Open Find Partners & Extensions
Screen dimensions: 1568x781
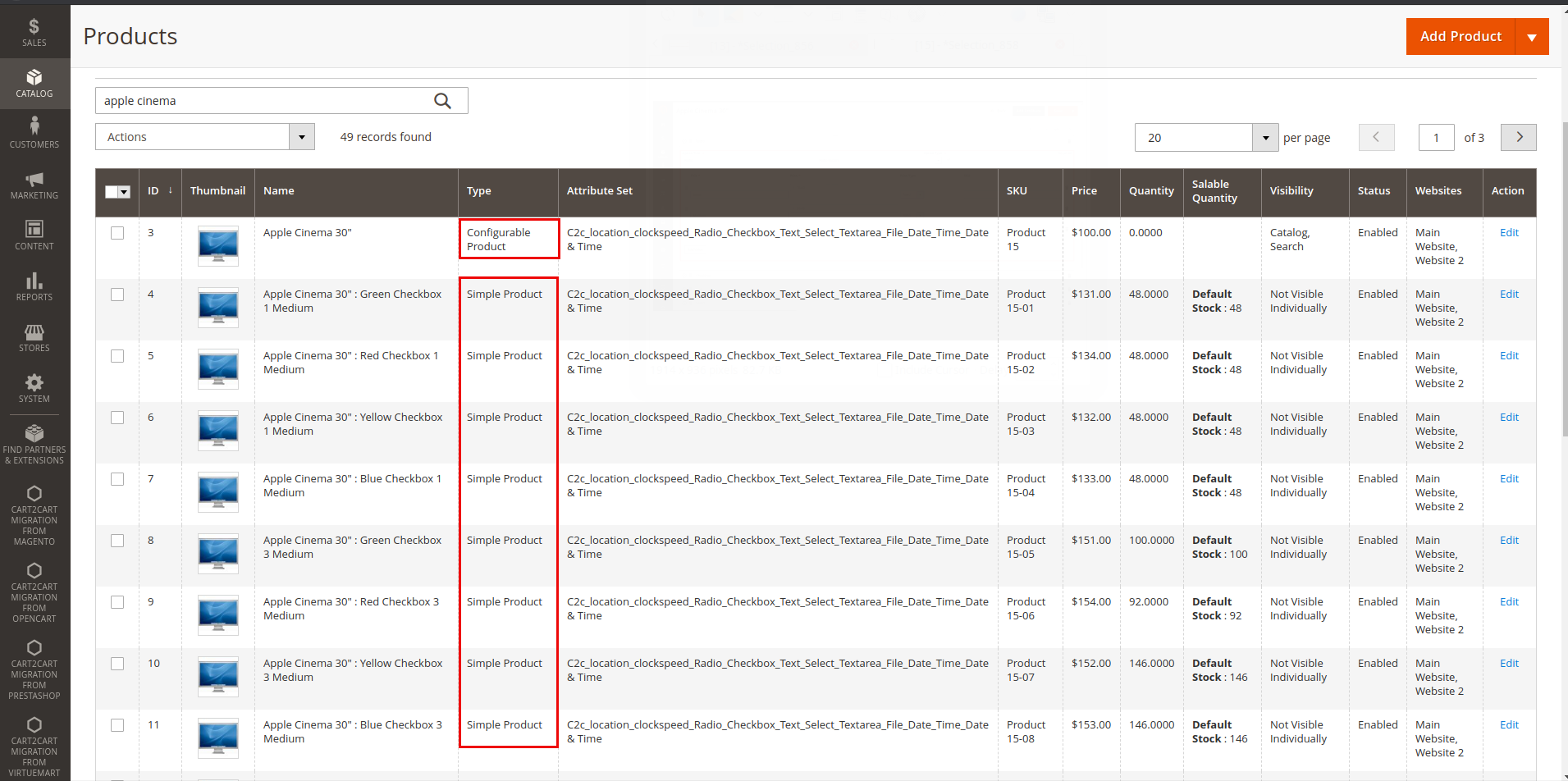coord(34,445)
